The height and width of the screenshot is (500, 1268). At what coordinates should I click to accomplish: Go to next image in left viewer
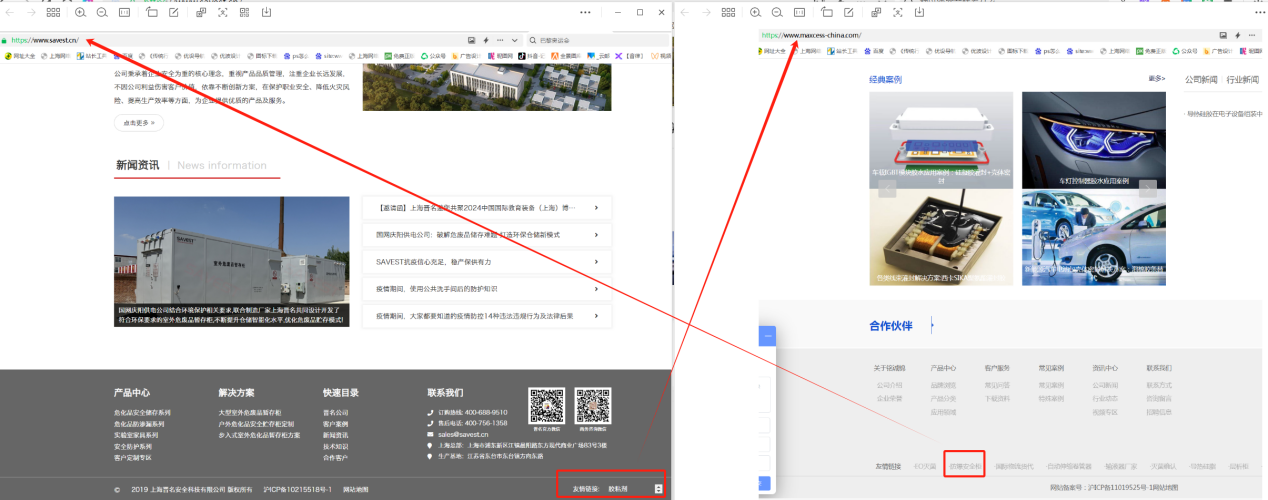click(32, 12)
